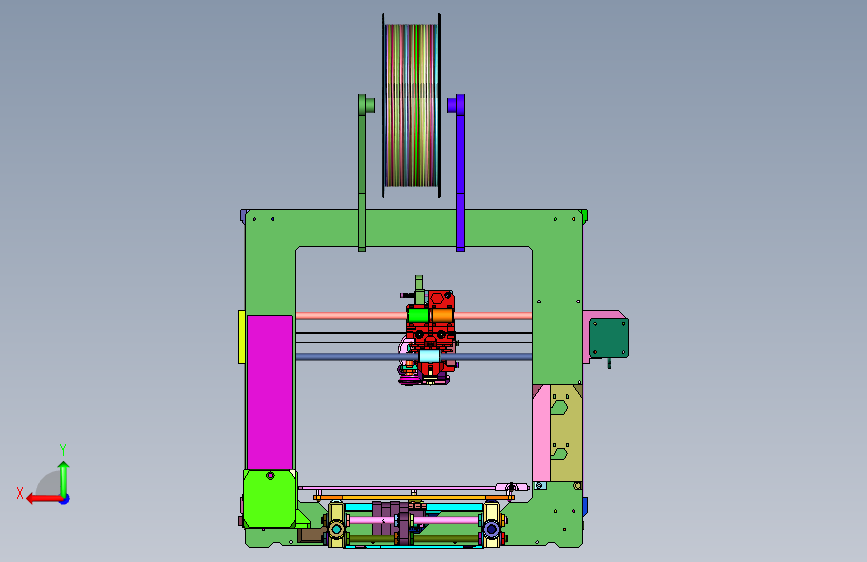
Task: Click the dark green stepper motor on the right
Action: point(609,338)
